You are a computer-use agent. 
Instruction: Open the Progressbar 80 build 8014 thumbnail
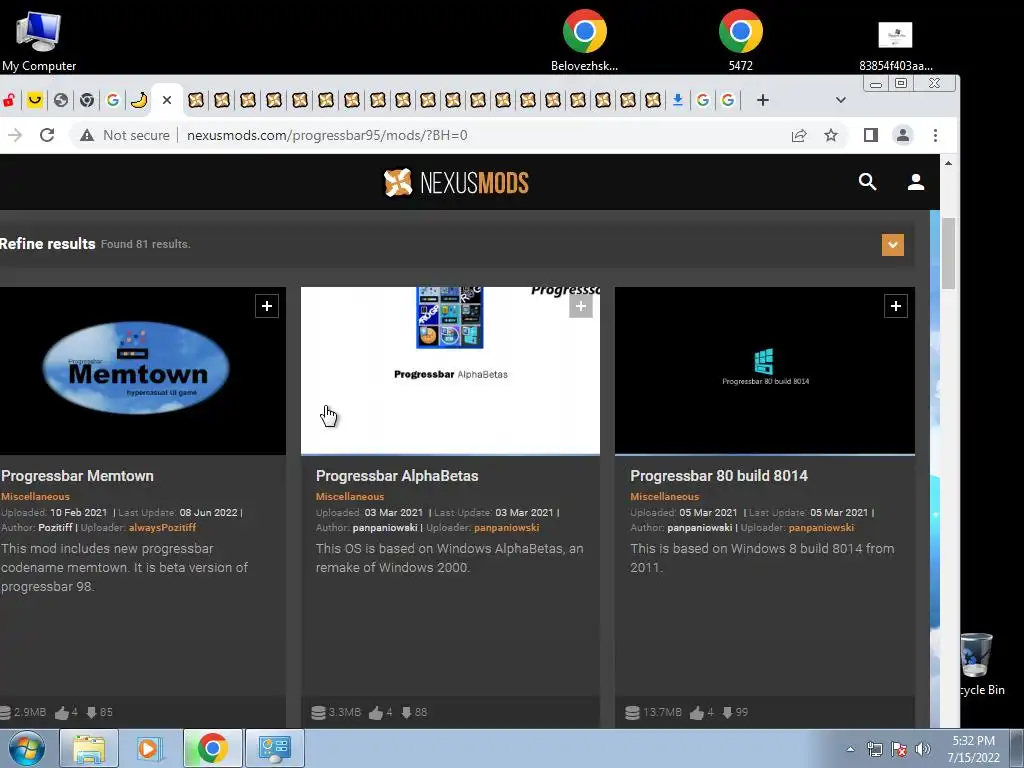tap(765, 370)
